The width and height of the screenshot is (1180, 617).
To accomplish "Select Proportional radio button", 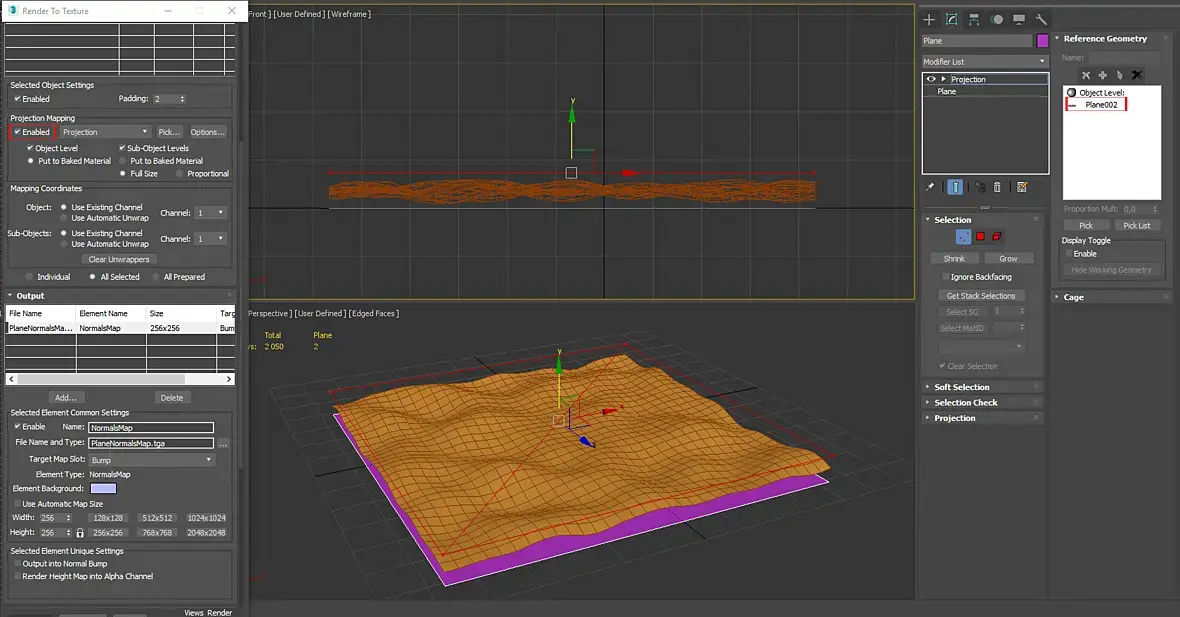I will pos(180,174).
